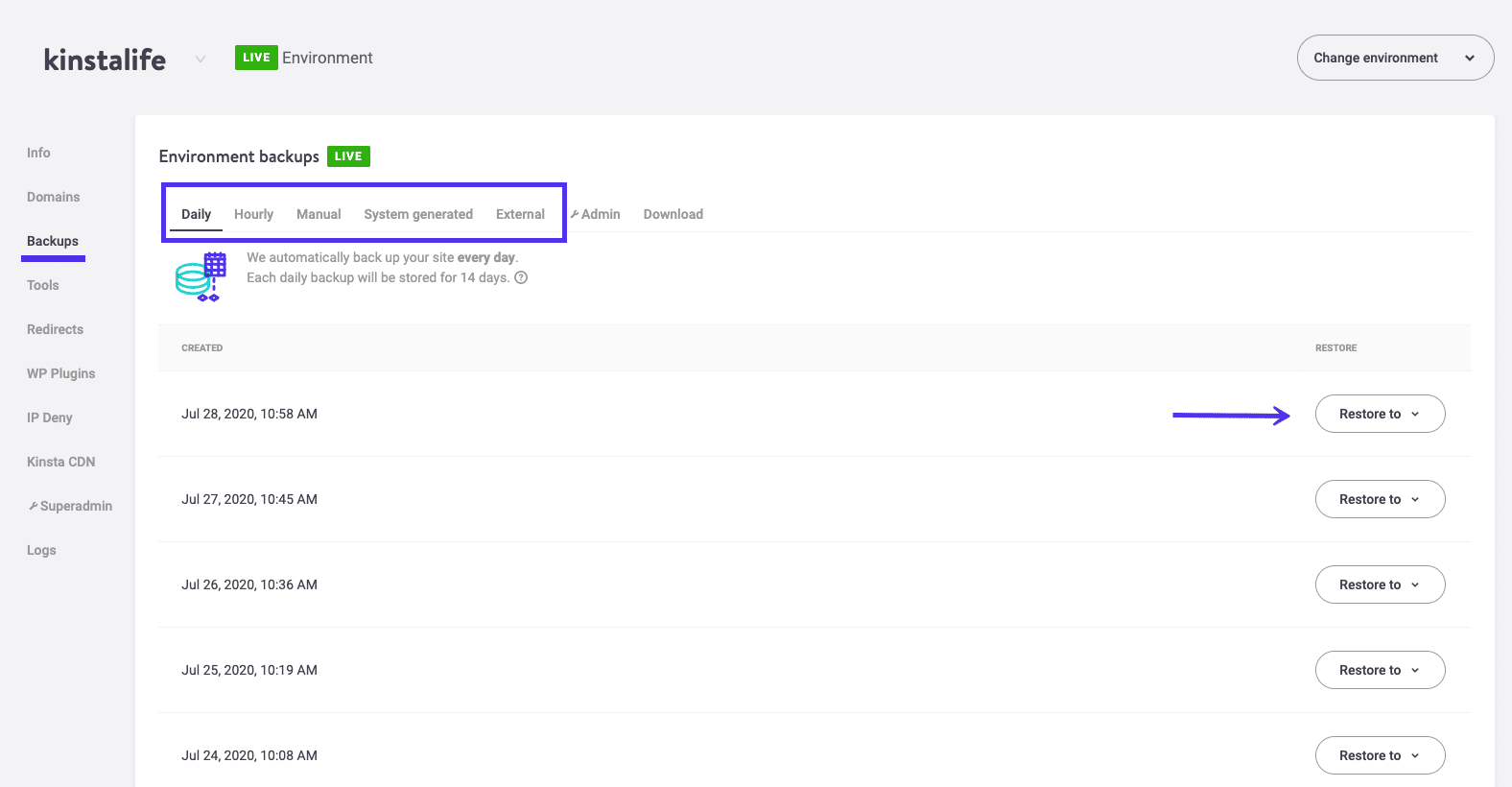Image resolution: width=1512 pixels, height=787 pixels.
Task: Switch to the Hourly backups tab
Action: coord(253,214)
